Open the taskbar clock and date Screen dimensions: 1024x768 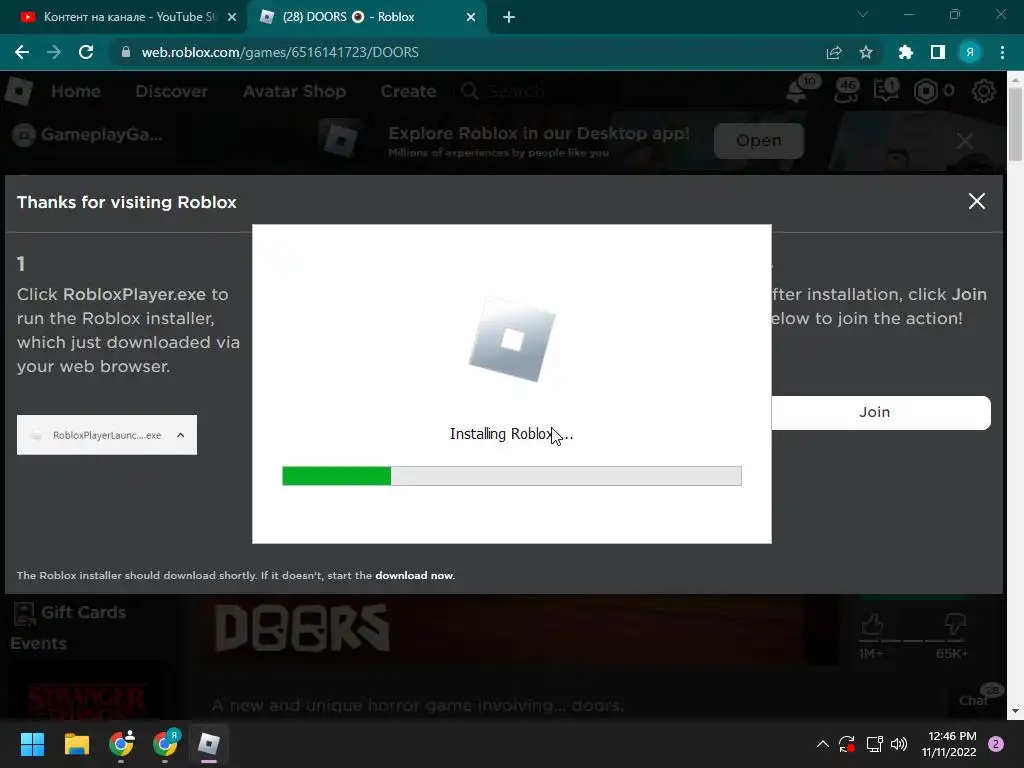tap(949, 744)
